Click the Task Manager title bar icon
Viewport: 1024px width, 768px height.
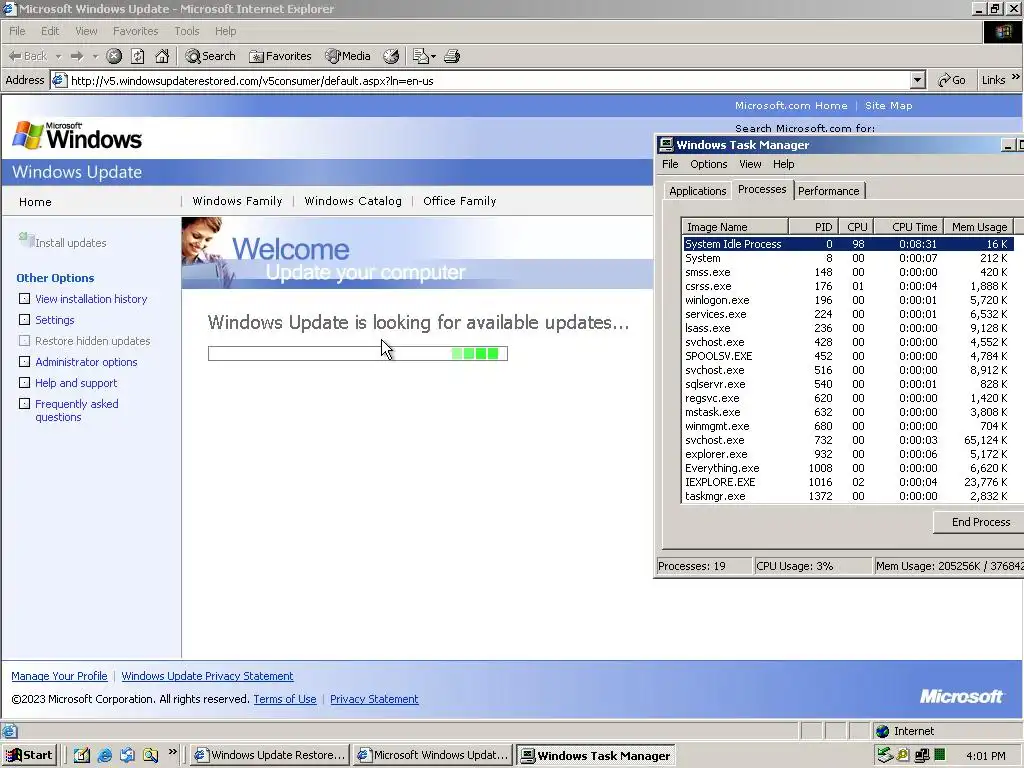(665, 145)
